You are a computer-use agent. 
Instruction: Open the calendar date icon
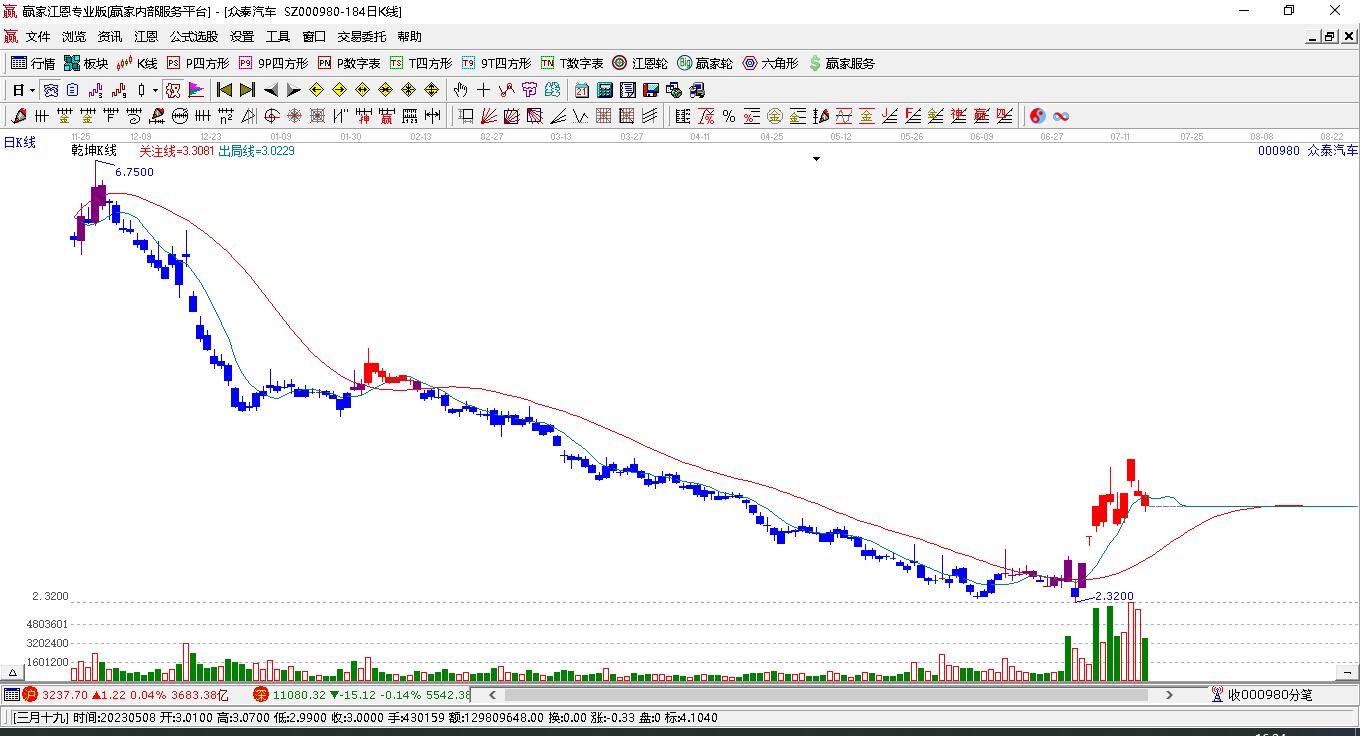tap(582, 90)
